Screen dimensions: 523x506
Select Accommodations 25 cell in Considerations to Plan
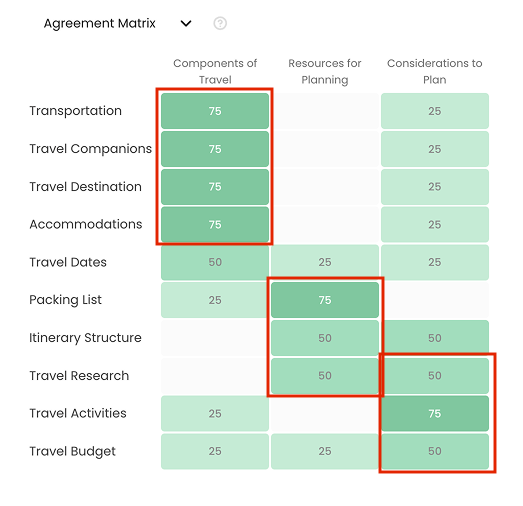click(x=435, y=224)
